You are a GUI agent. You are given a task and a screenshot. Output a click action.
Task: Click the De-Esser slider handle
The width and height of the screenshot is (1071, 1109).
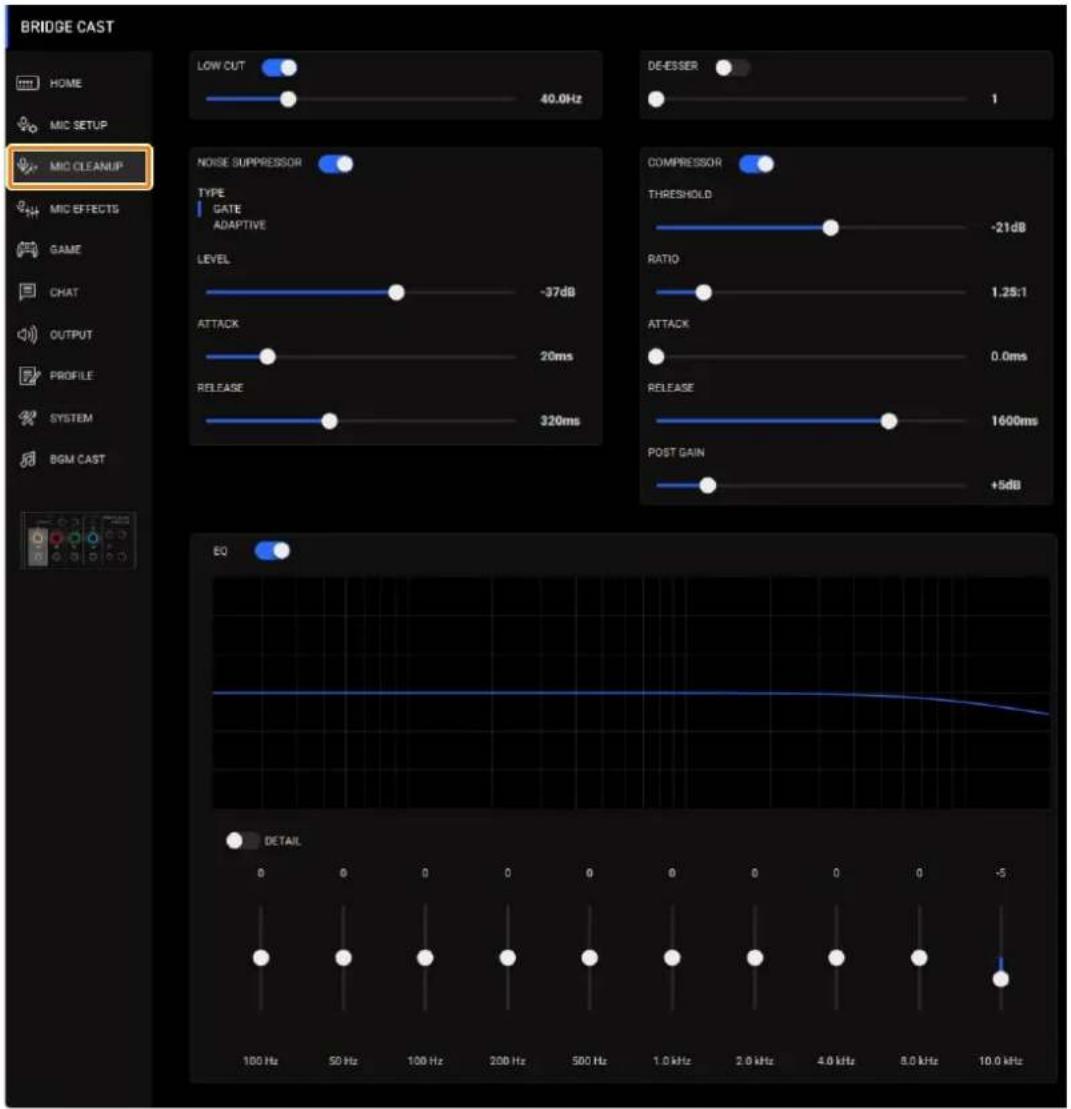pyautogui.click(x=656, y=99)
